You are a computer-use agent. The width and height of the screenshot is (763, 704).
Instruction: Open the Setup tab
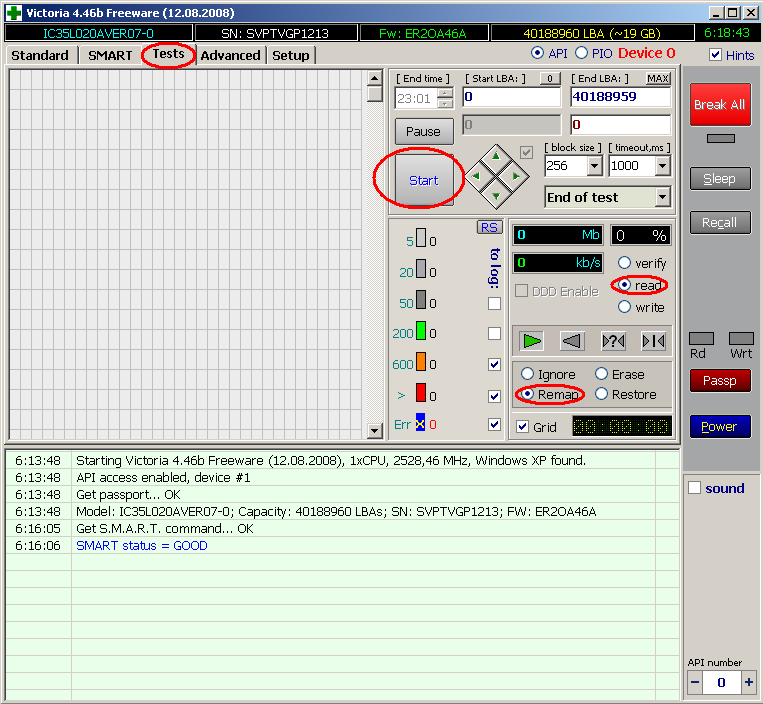291,55
